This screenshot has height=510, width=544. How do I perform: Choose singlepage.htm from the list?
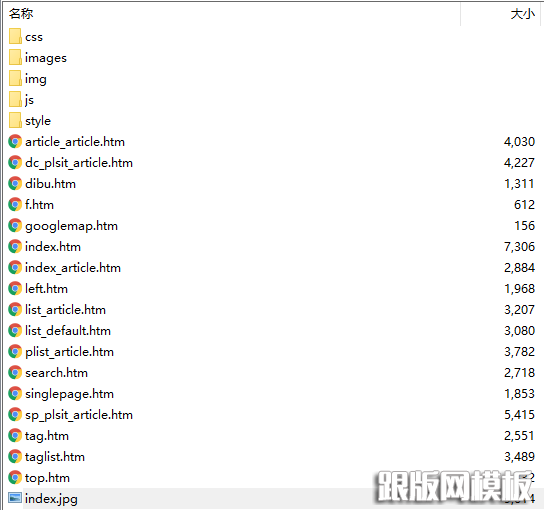[69, 394]
